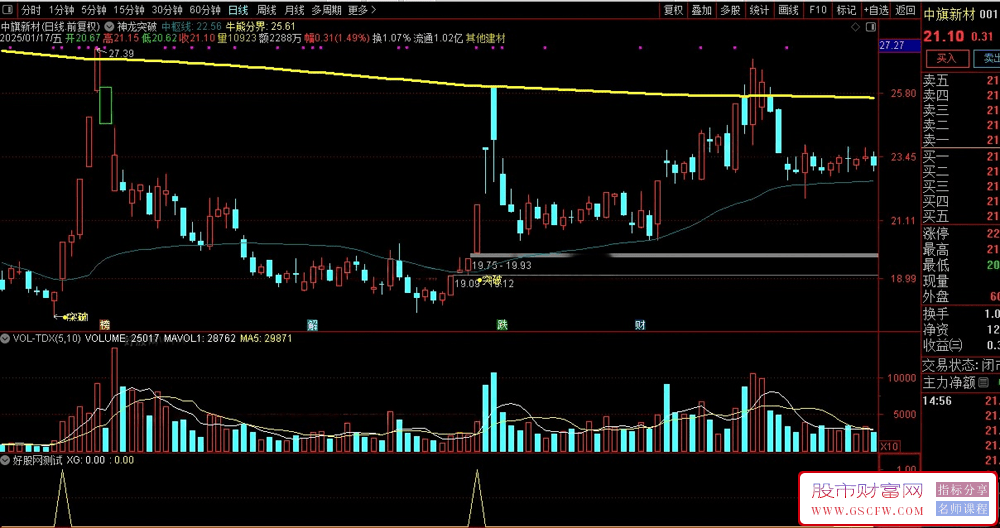Viewport: 1000px width, 528px height.
Task: Click the 收益(三) earnings row
Action: click(x=961, y=346)
